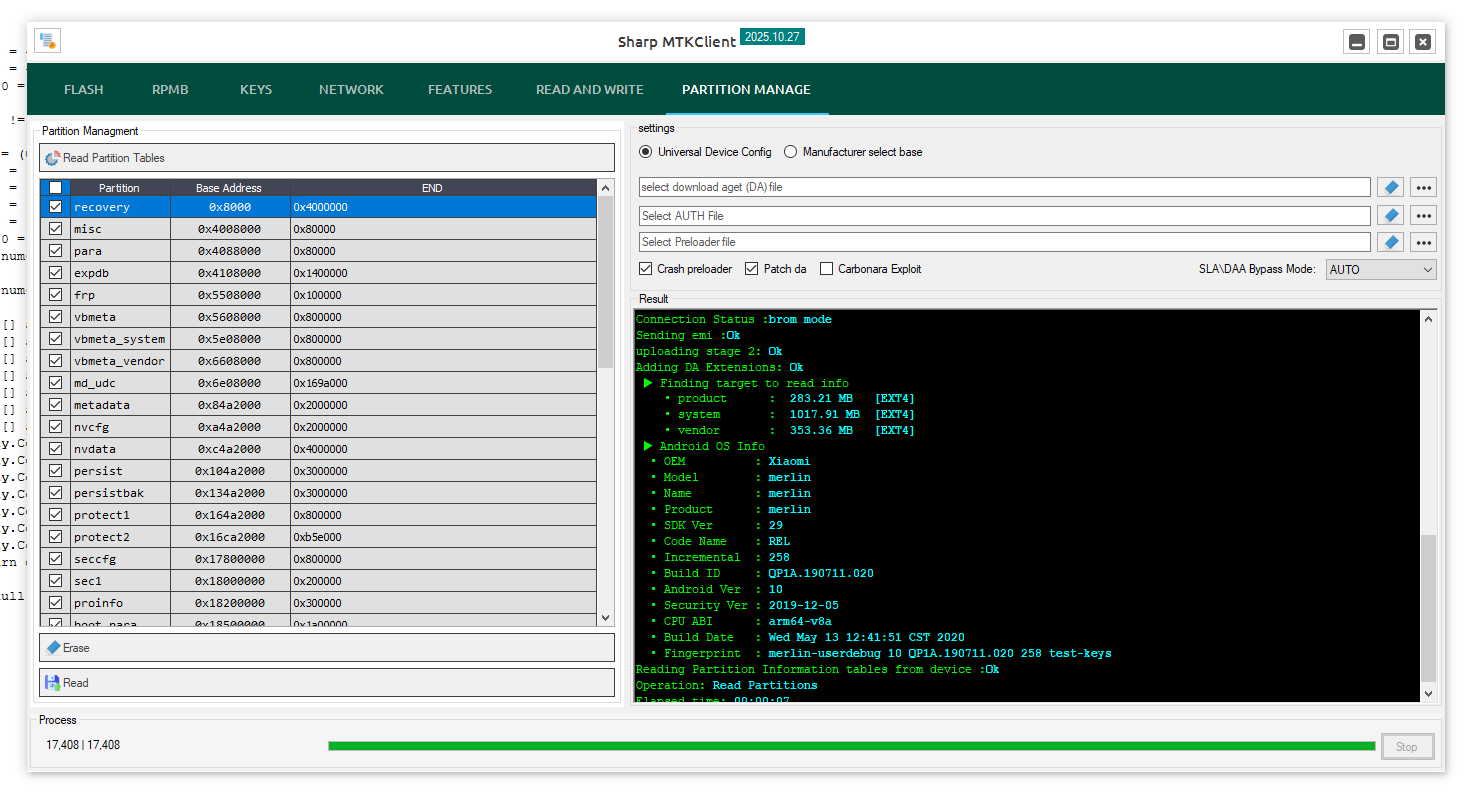The width and height of the screenshot is (1479, 797).
Task: Click the clear icon beside Preloader file field
Action: [x=1390, y=242]
